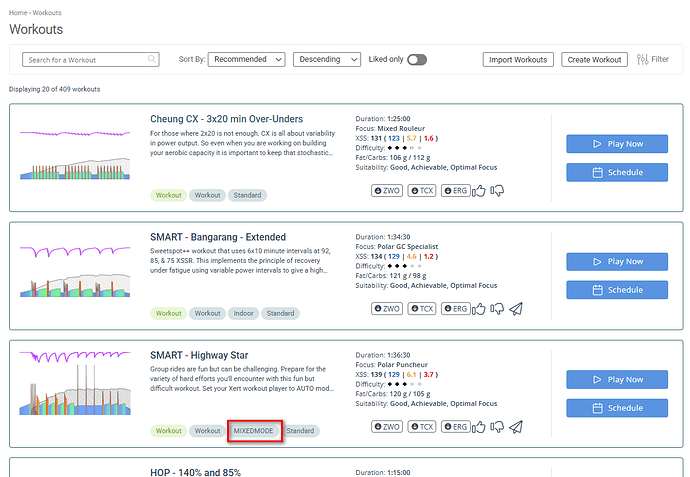
Task: Thumbs up the SMART - Highway Star workout
Action: pyautogui.click(x=481, y=426)
